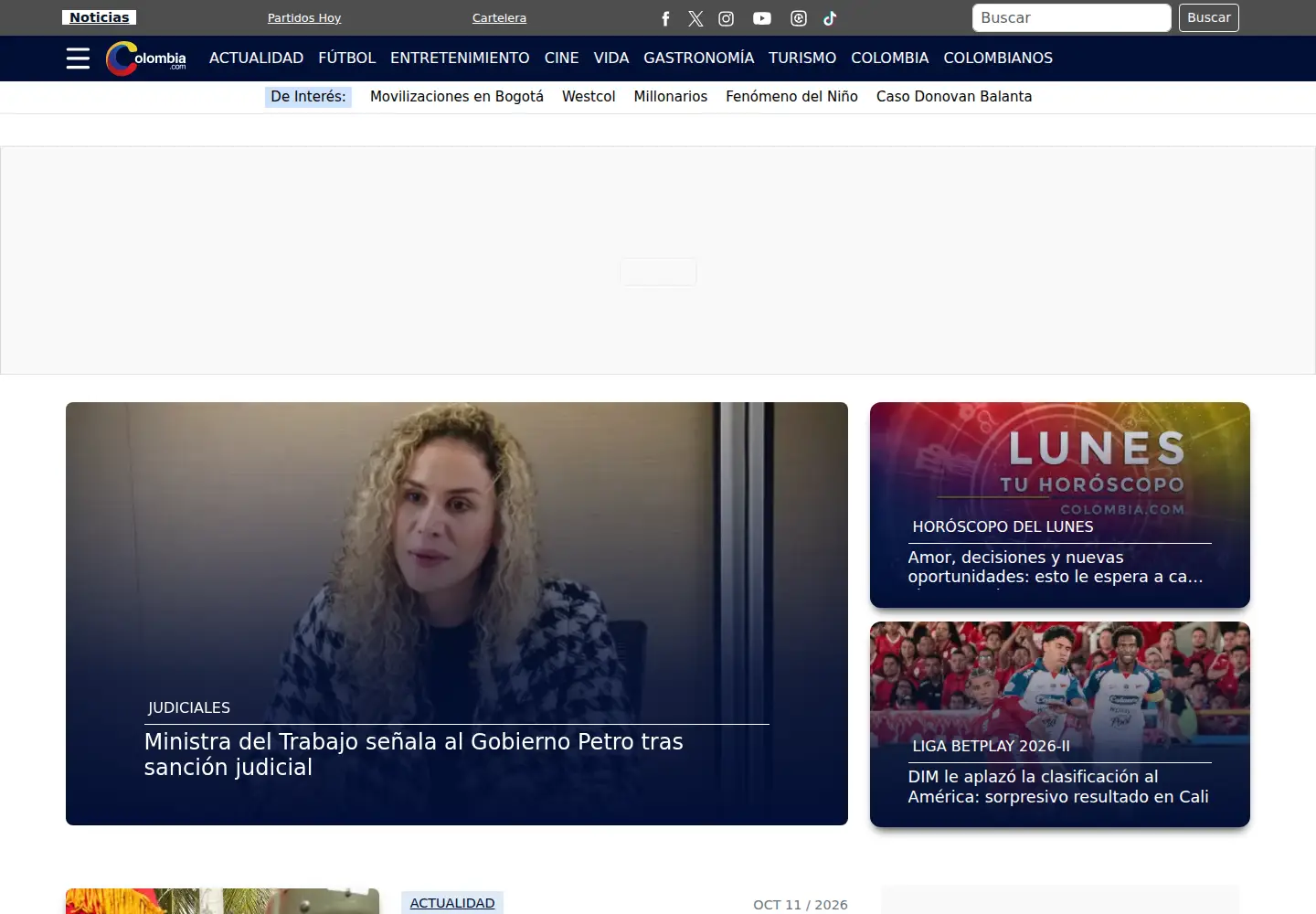
Task: Go to the VIDA menu section
Action: (x=611, y=58)
